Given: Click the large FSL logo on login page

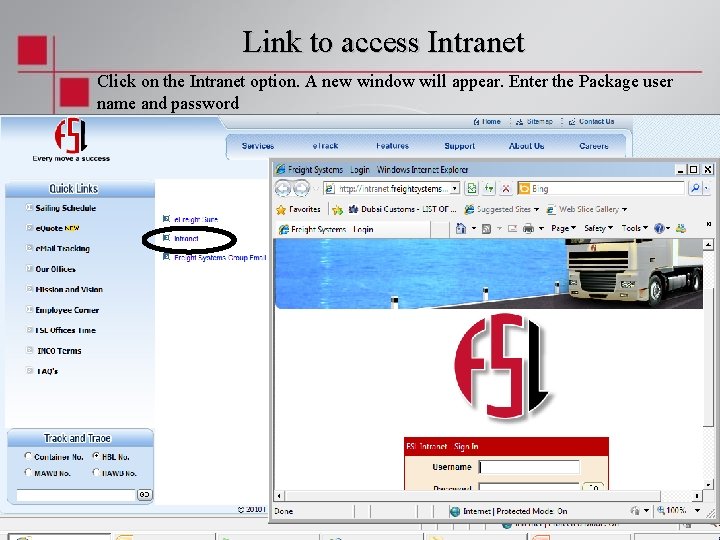Looking at the screenshot, I should [x=503, y=366].
